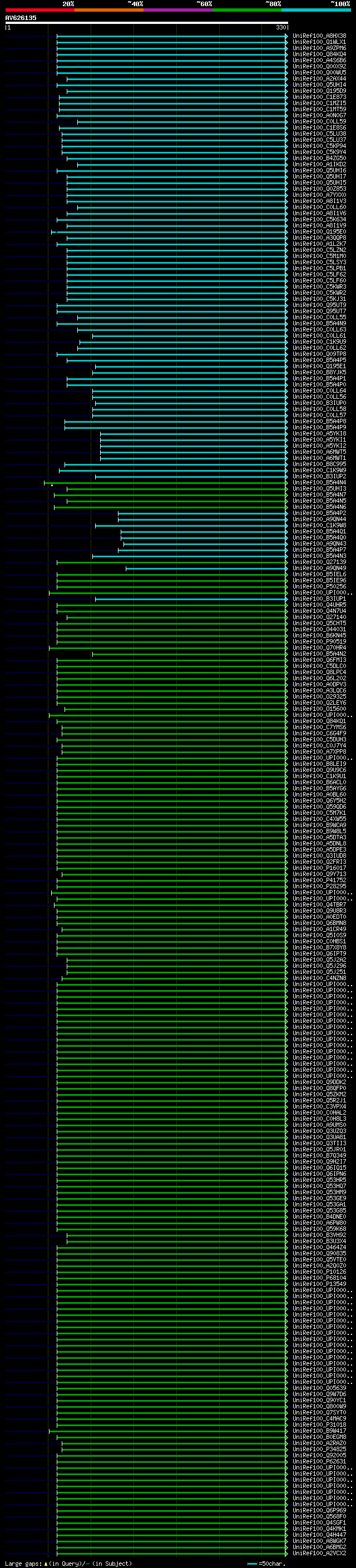356x1568 pixels.
Task: Select the UniRef100_Q4UHR5 label
Action: [319, 605]
